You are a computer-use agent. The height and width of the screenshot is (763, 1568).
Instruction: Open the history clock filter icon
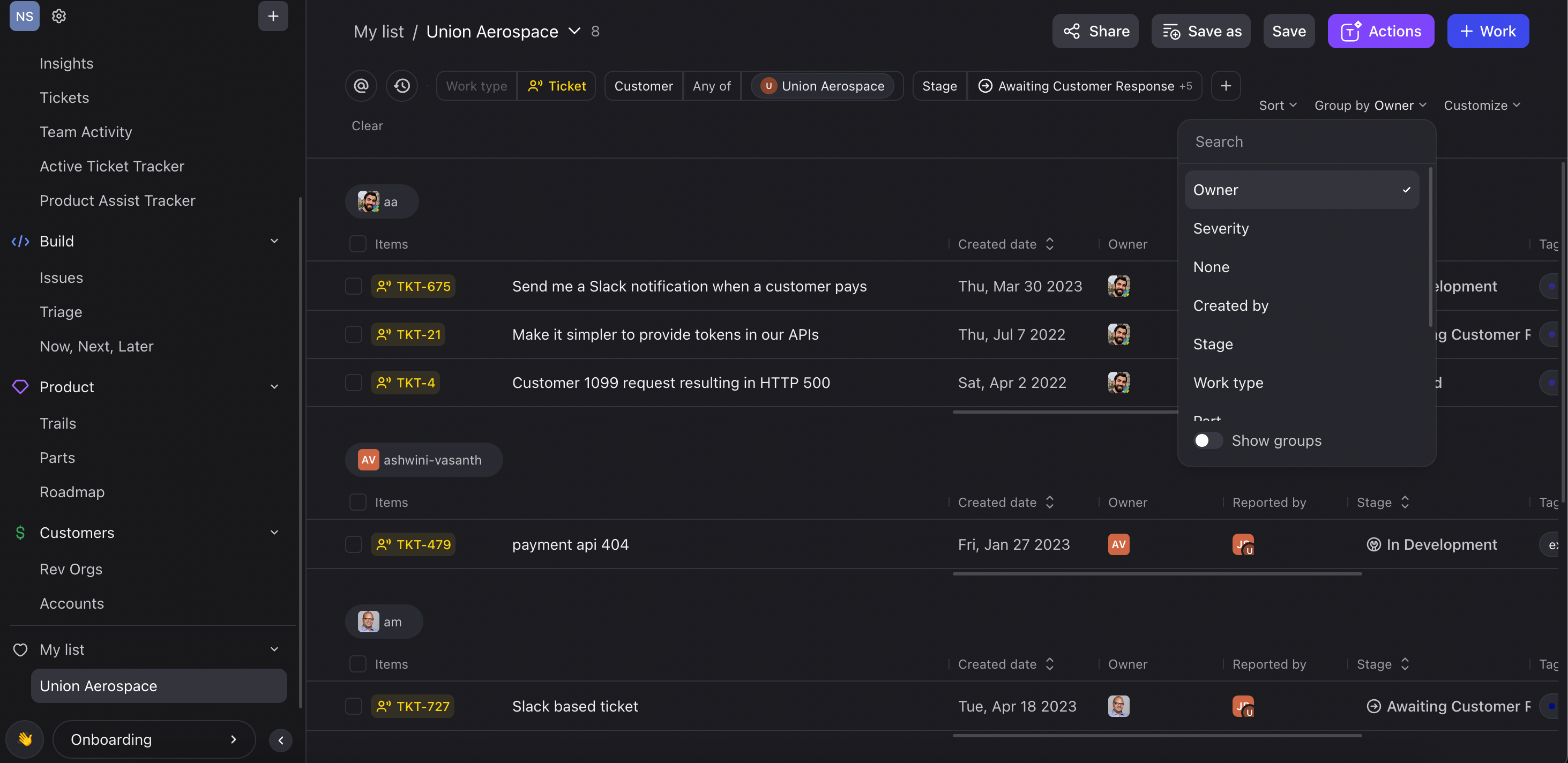click(x=402, y=86)
